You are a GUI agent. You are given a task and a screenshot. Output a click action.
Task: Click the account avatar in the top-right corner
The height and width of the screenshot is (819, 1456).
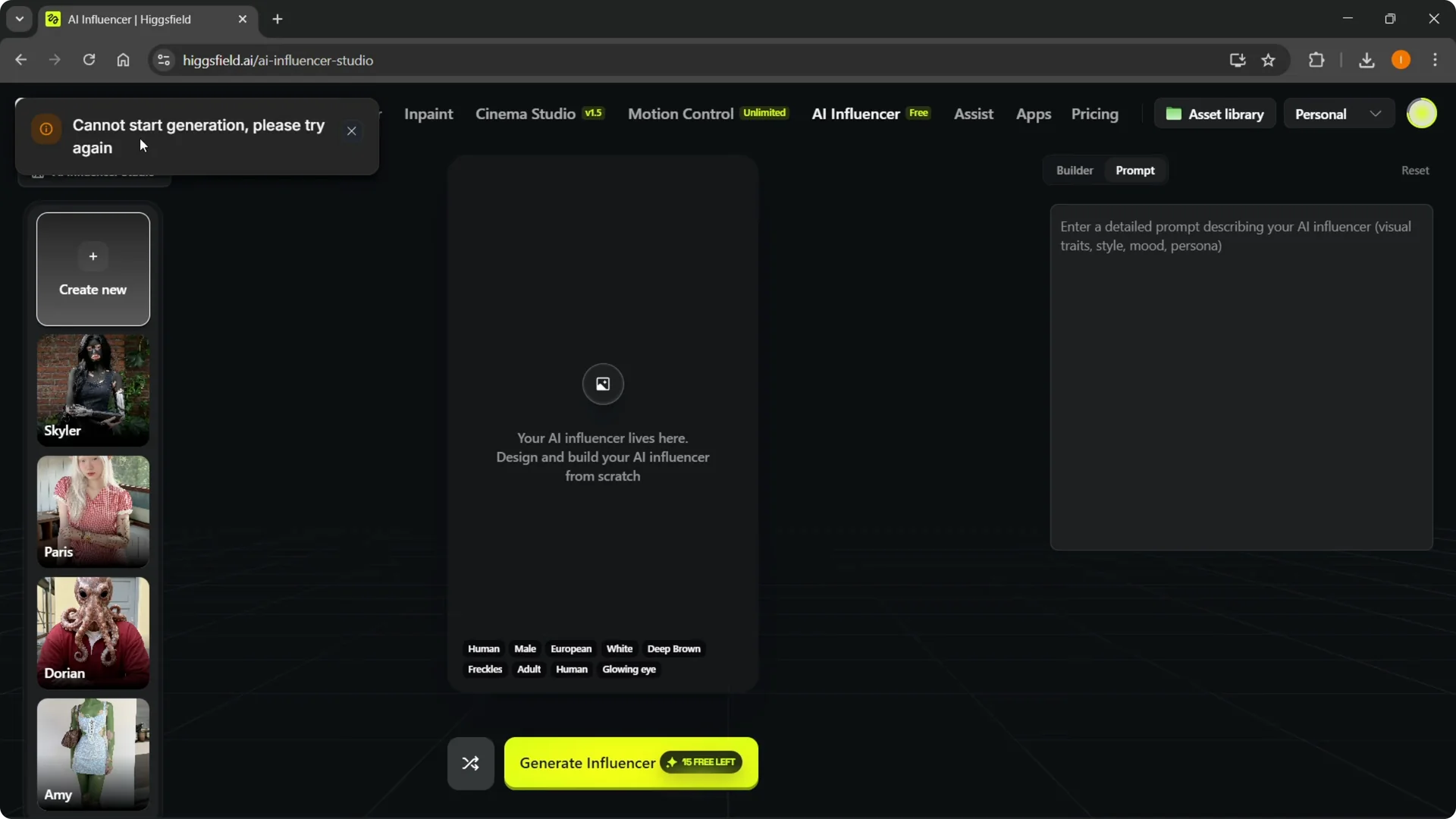click(x=1423, y=113)
